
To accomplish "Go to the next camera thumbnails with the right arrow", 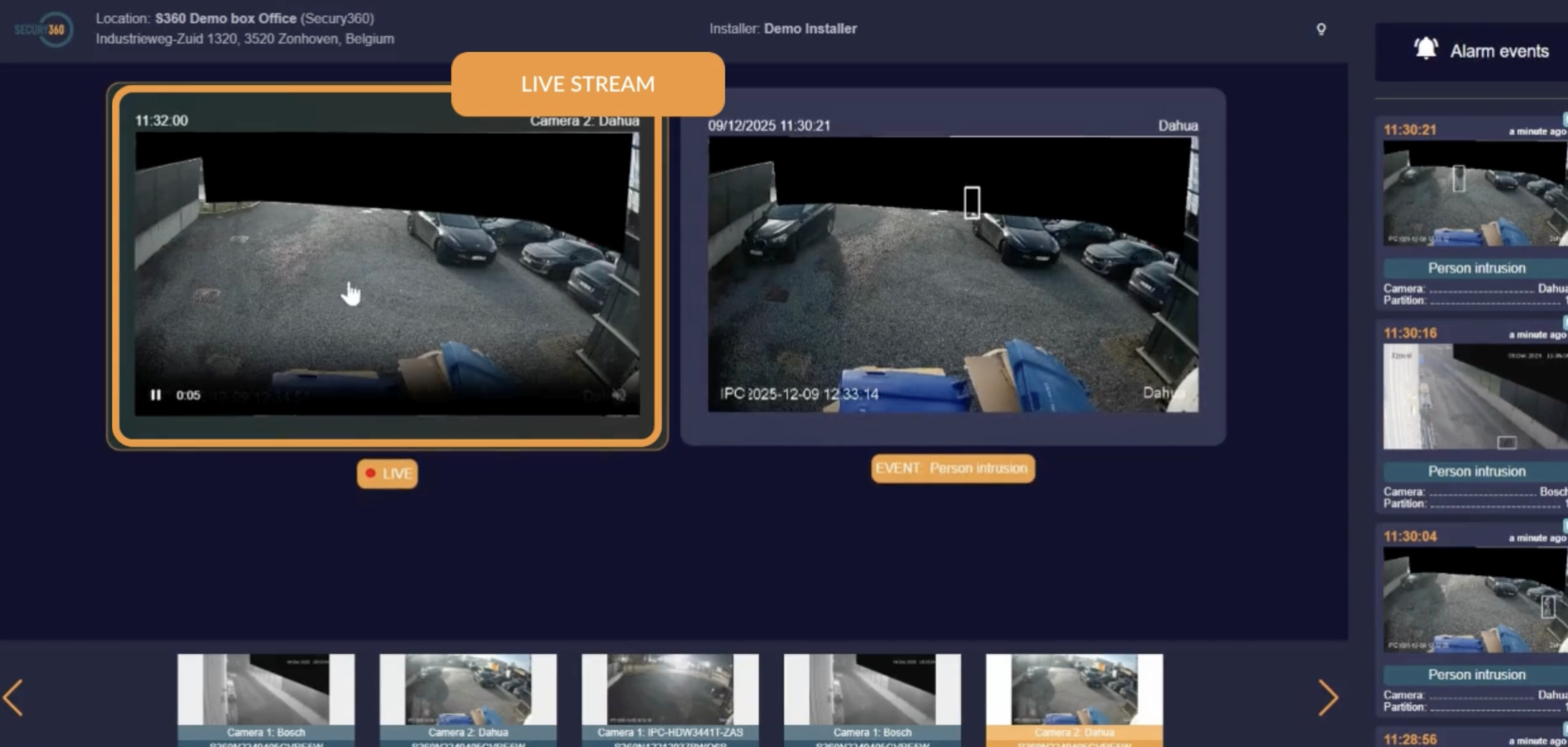I will (1328, 698).
